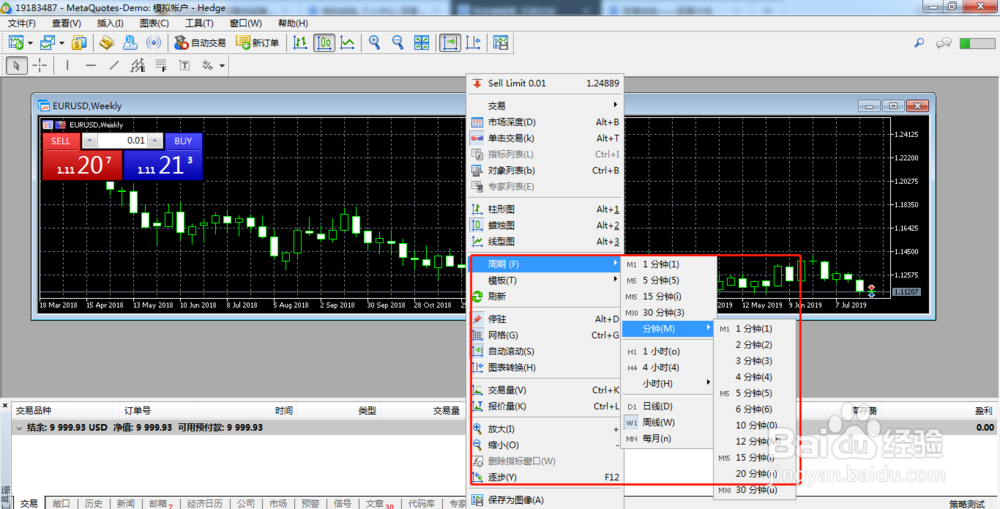Open Market Watch gold coins icon
Image resolution: width=1000 pixels, height=509 pixels.
pyautogui.click(x=79, y=43)
